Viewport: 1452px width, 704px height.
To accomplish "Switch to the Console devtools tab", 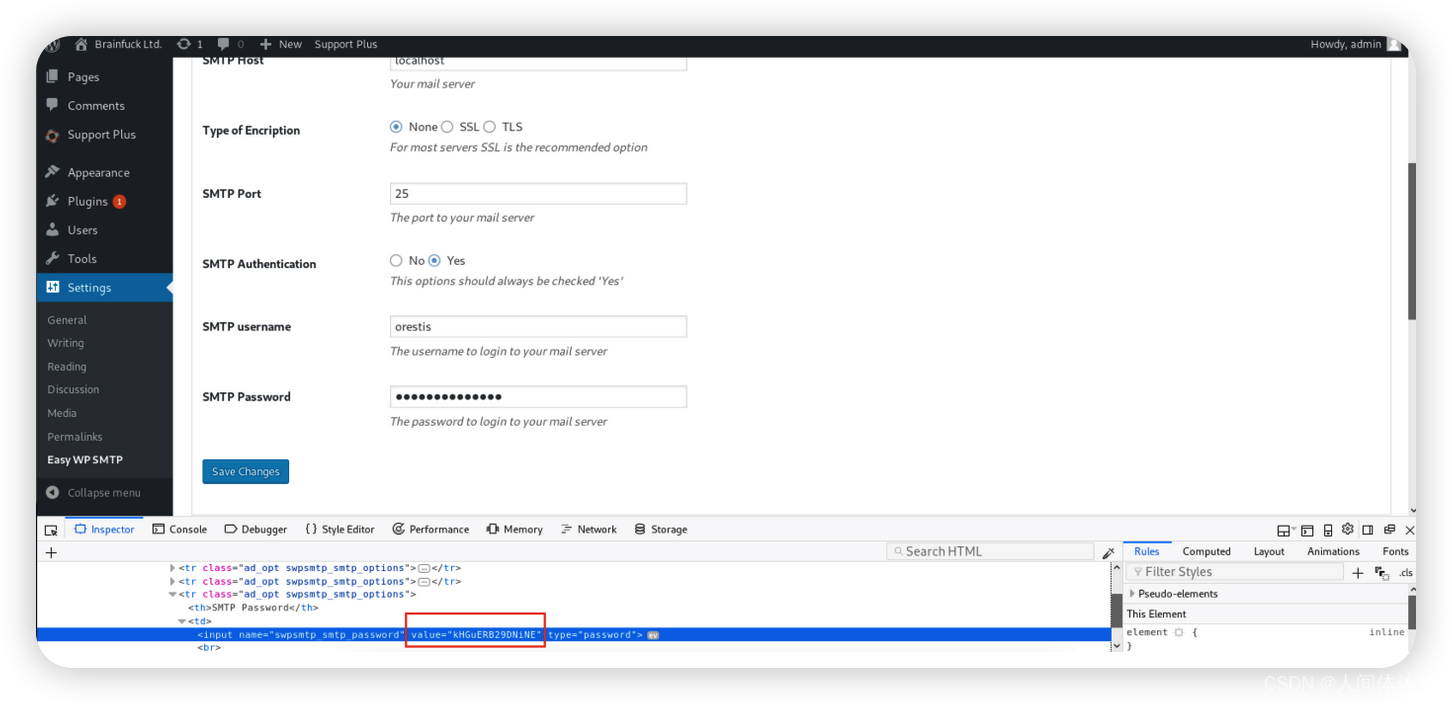I will coord(180,530).
